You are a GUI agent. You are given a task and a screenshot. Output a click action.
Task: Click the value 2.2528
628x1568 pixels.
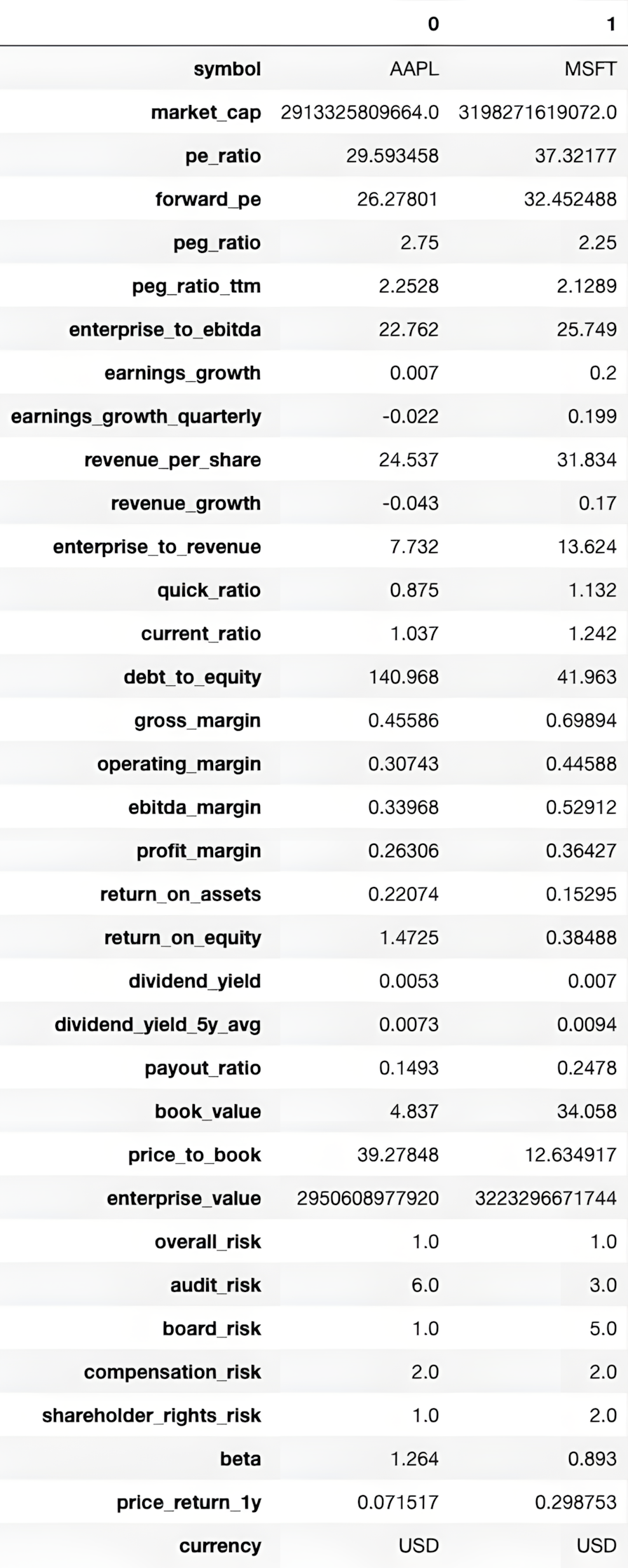click(x=409, y=287)
